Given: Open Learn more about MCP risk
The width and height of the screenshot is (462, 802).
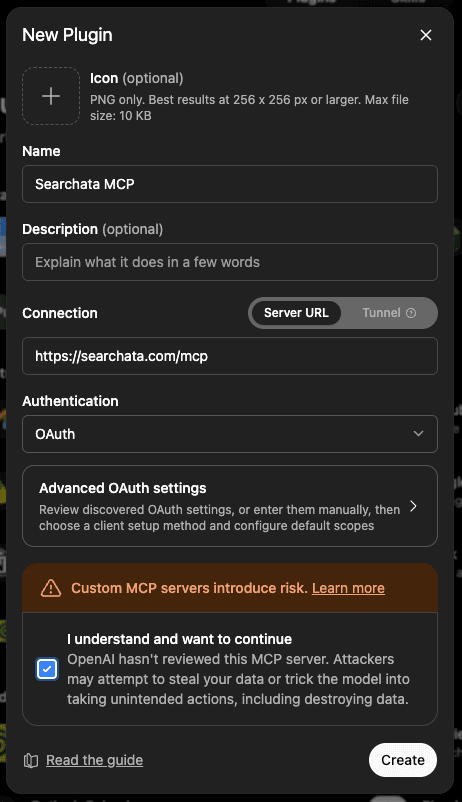Looking at the screenshot, I should click(x=348, y=588).
